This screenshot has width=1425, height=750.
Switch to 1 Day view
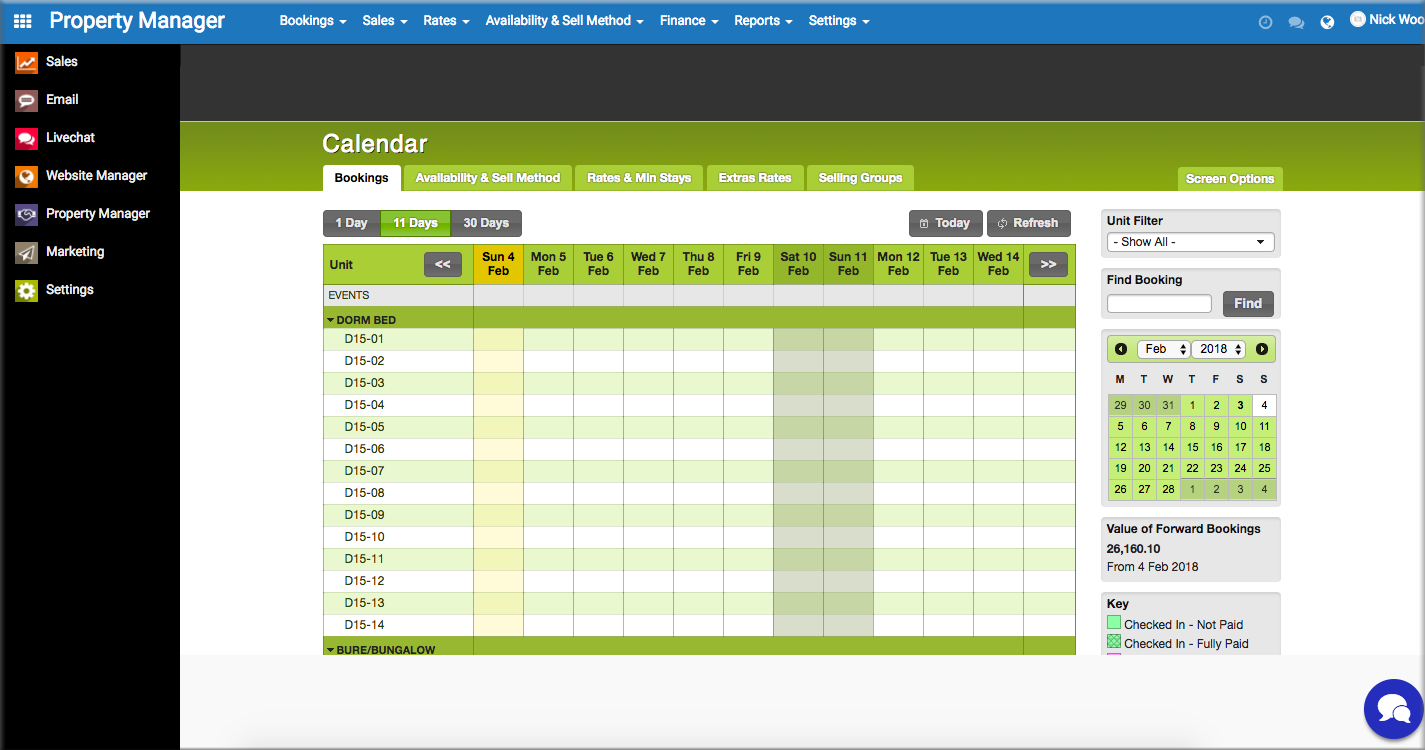[x=351, y=223]
